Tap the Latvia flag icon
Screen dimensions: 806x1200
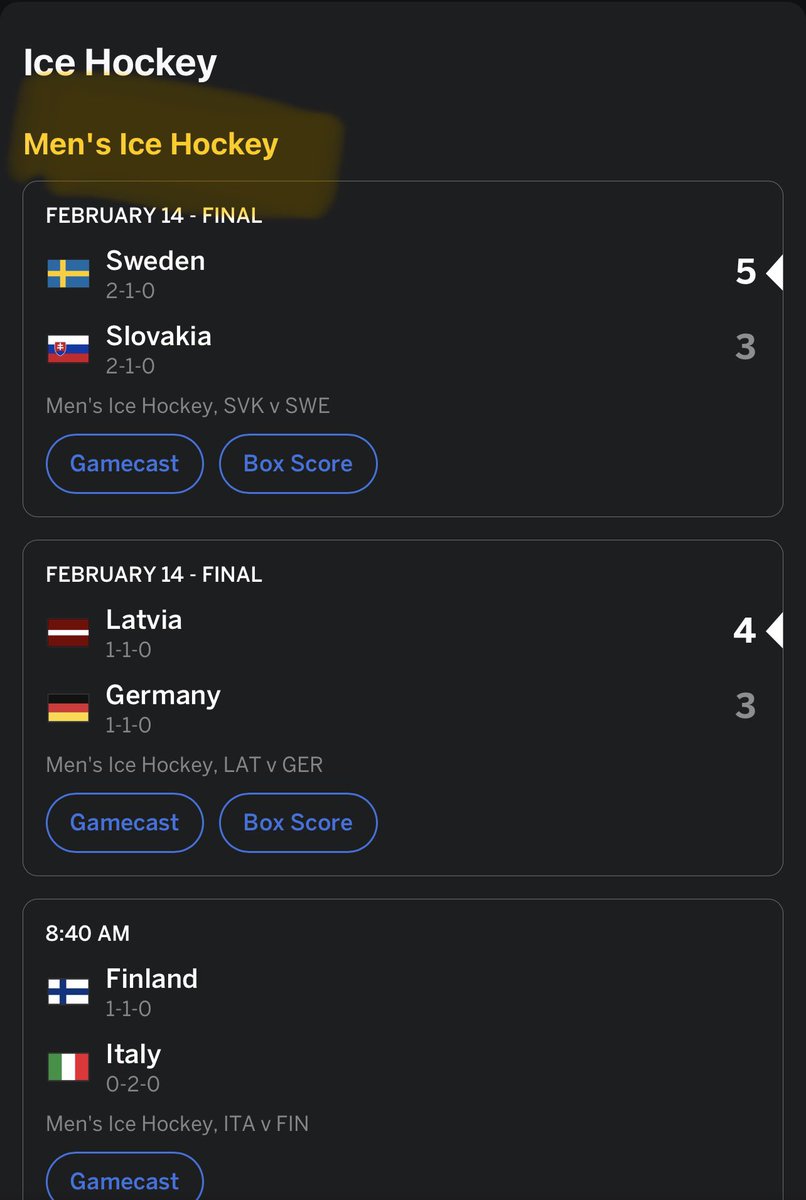pyautogui.click(x=68, y=632)
